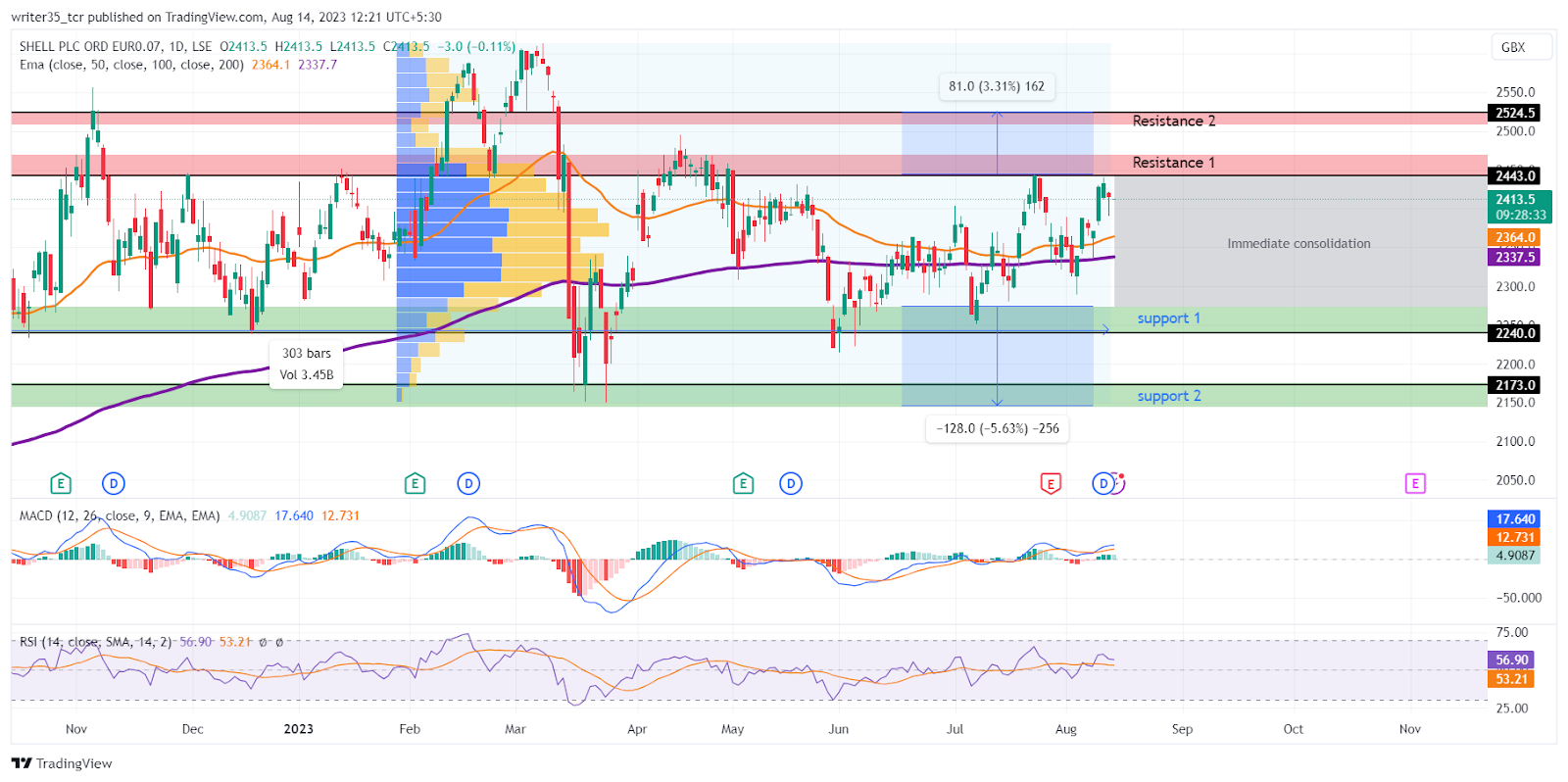Click the −50.000 MACD axis tick
This screenshot has height=782, width=1568.
(x=1519, y=598)
